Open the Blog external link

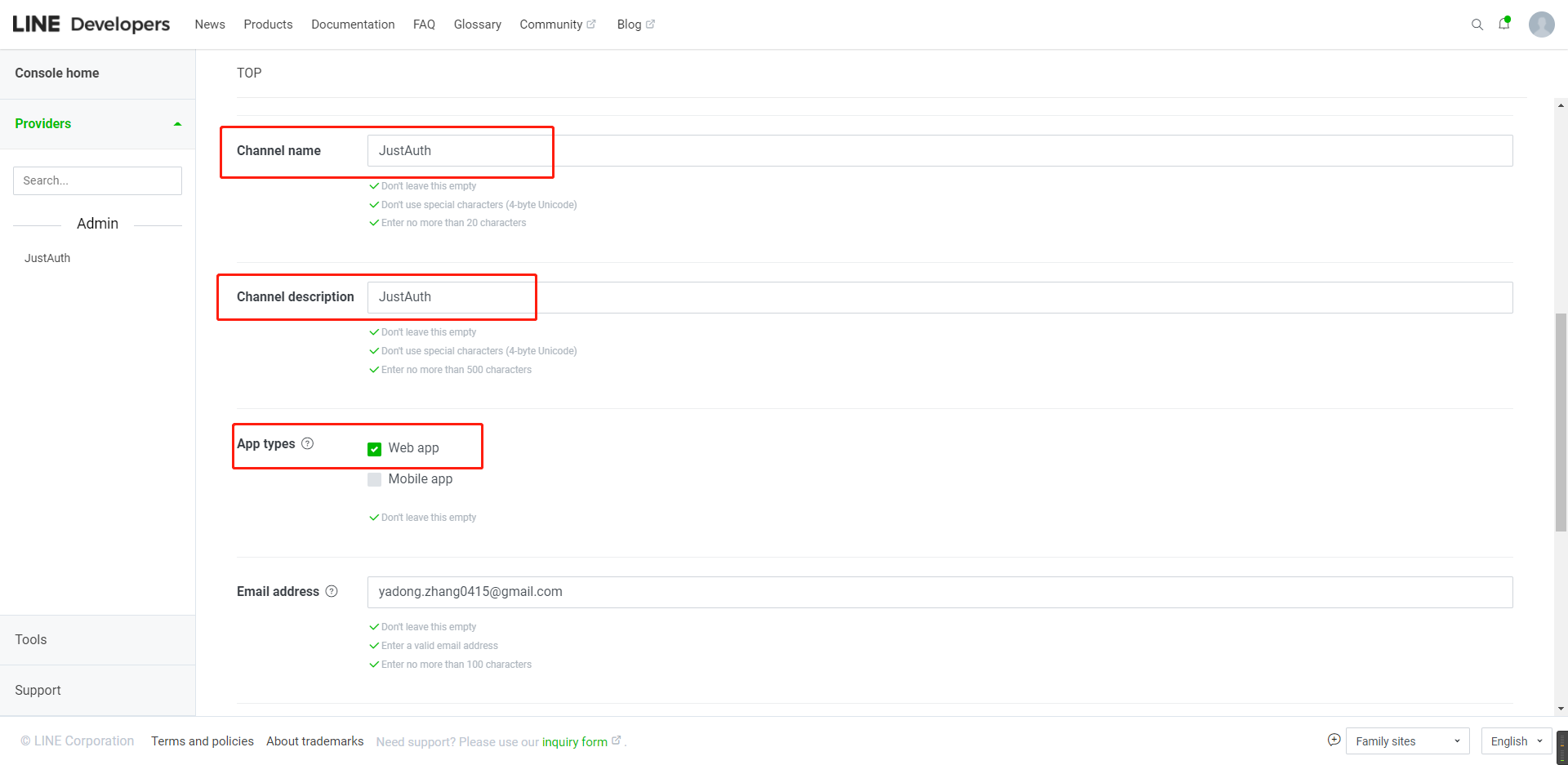tap(635, 24)
